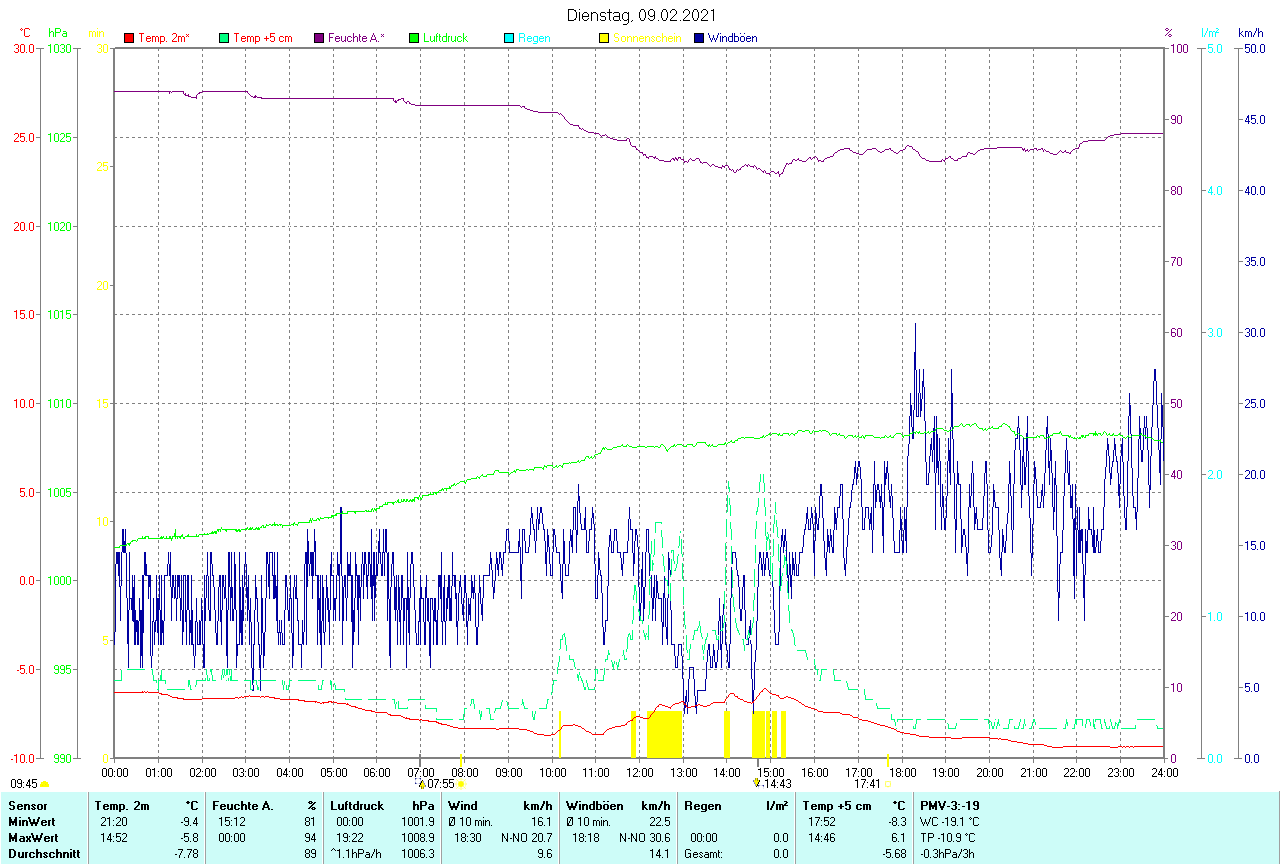Click the 'Temp. 2m' column header in the table
1280x864 pixels.
pyautogui.click(x=122, y=805)
